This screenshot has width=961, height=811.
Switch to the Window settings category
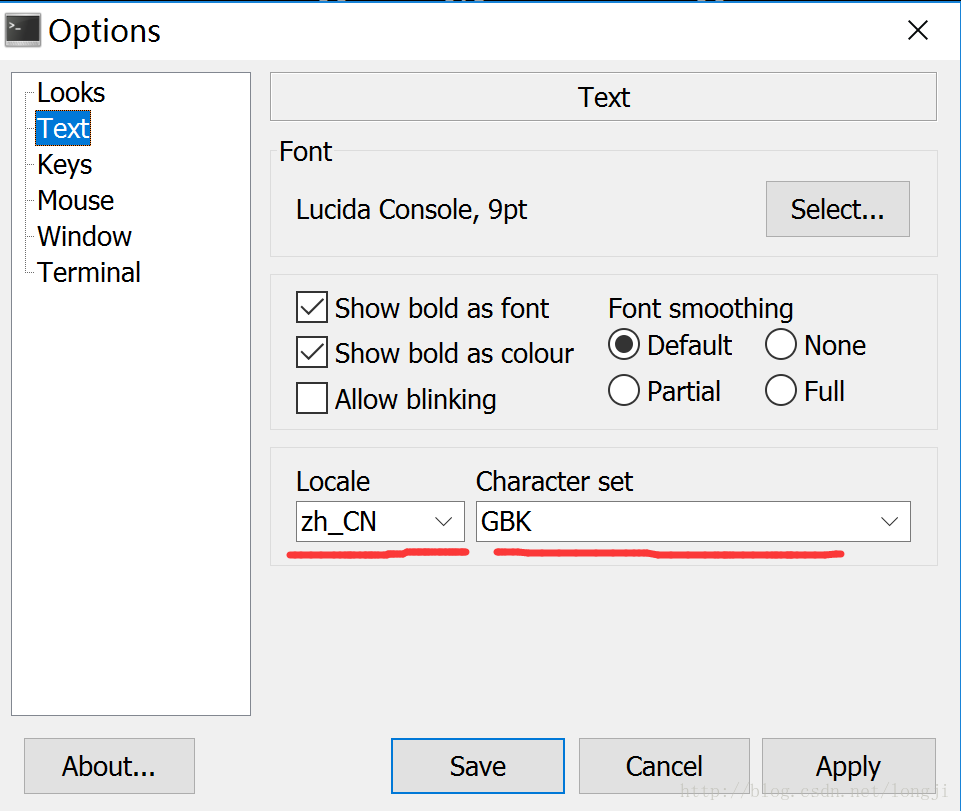point(84,237)
